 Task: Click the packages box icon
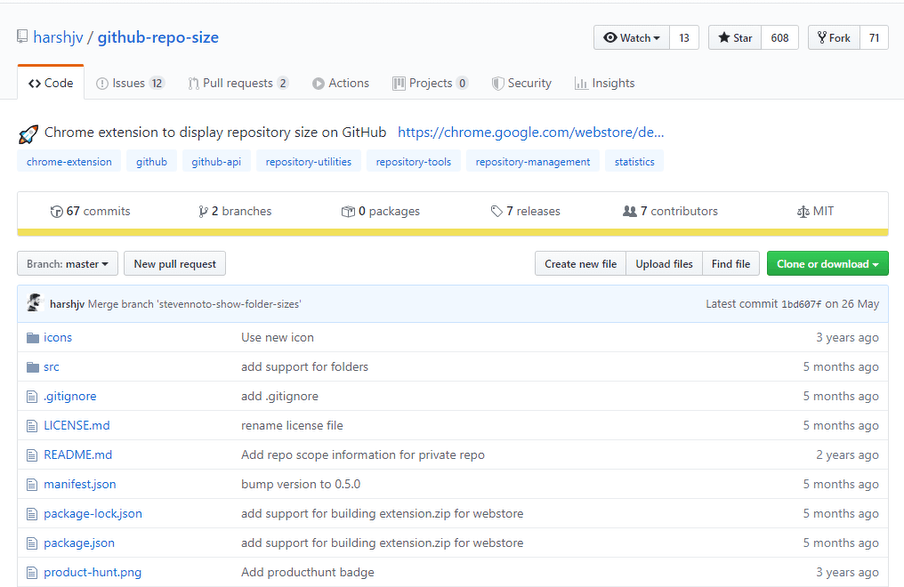[348, 212]
